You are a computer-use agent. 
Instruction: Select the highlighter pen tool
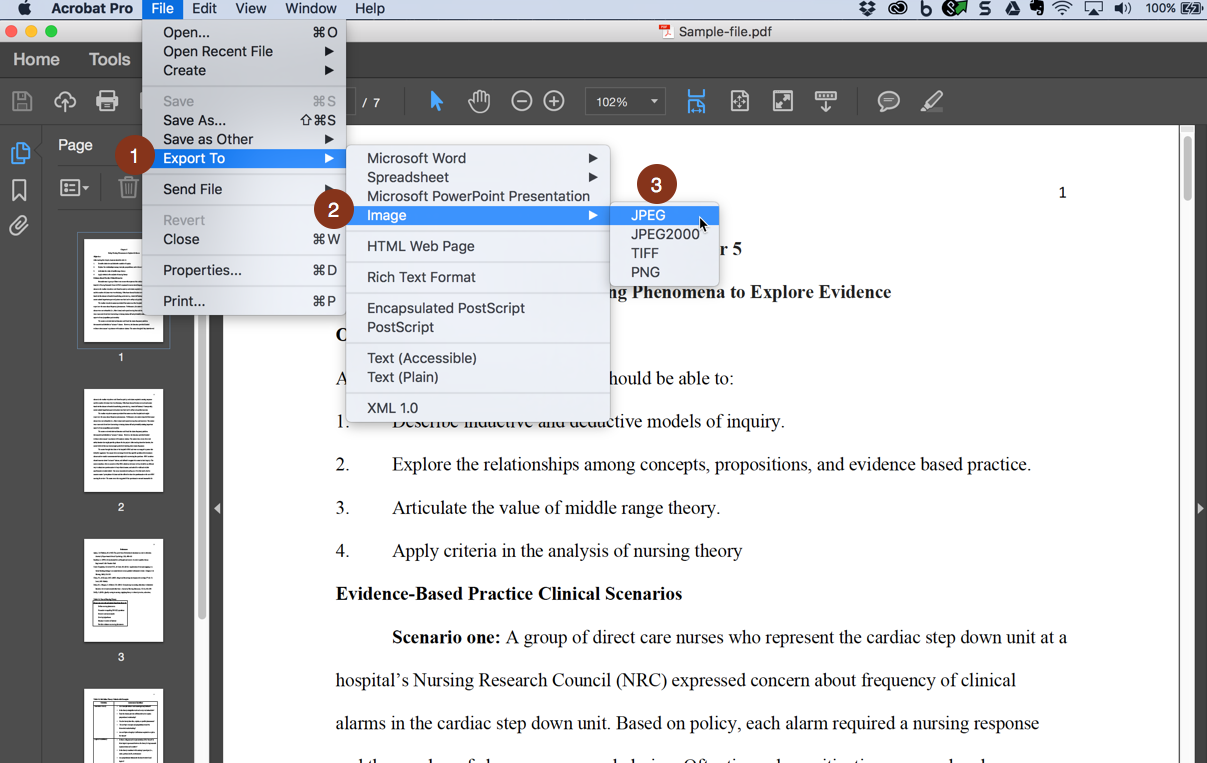tap(932, 101)
